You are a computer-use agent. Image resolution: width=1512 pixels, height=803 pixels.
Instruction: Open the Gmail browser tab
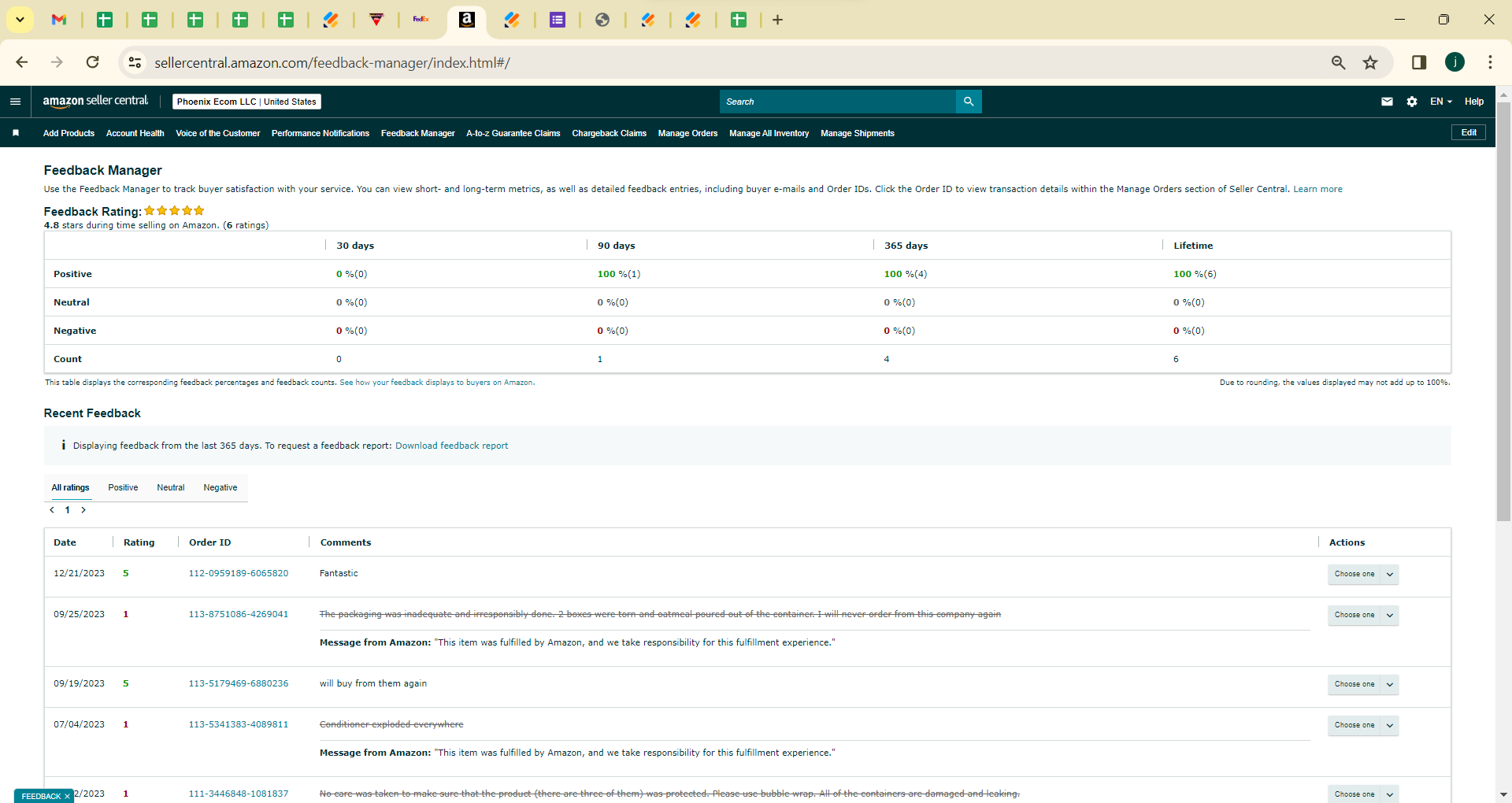pyautogui.click(x=59, y=20)
